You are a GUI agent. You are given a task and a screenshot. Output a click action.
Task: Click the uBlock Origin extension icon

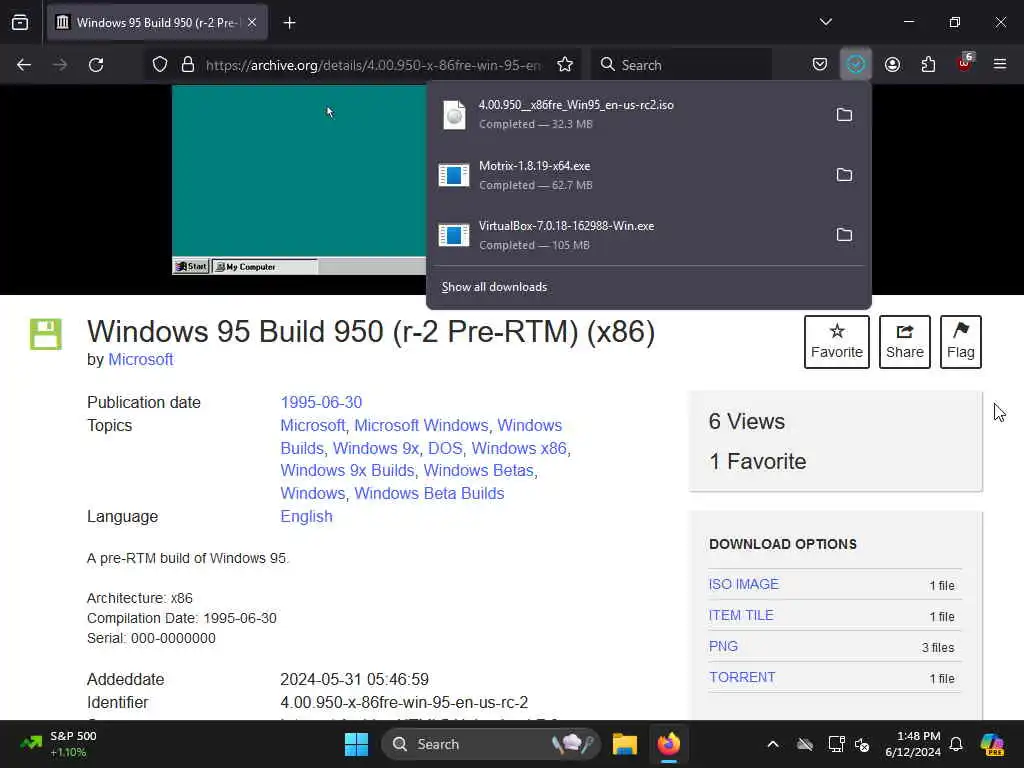coord(965,63)
